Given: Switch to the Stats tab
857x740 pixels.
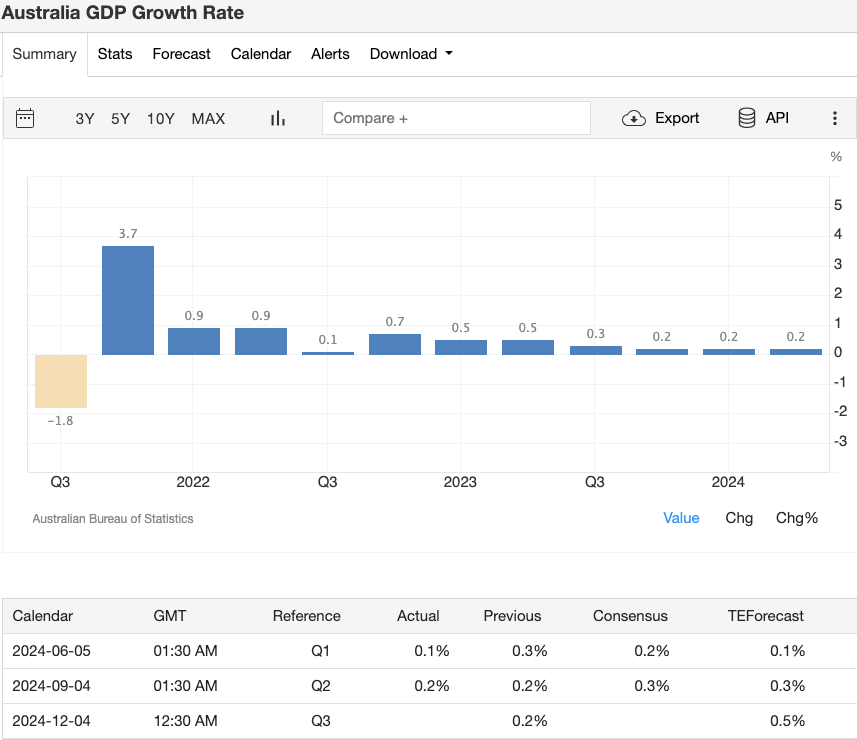Looking at the screenshot, I should pos(114,54).
